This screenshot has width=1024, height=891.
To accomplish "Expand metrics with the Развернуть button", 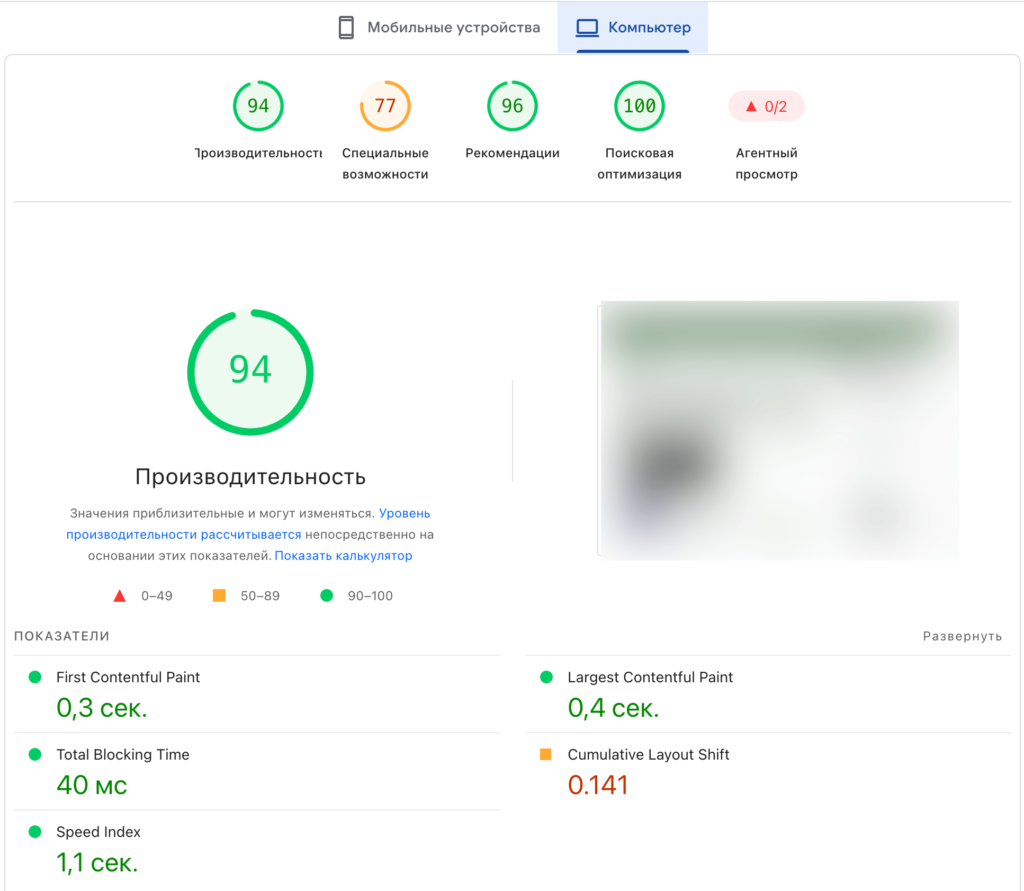I will coord(962,636).
